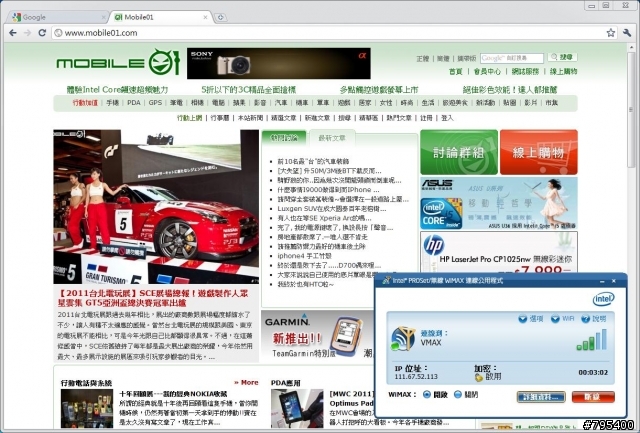640x433 pixels.
Task: Click the 本站新聞 sub-navigation link
Action: [250, 118]
